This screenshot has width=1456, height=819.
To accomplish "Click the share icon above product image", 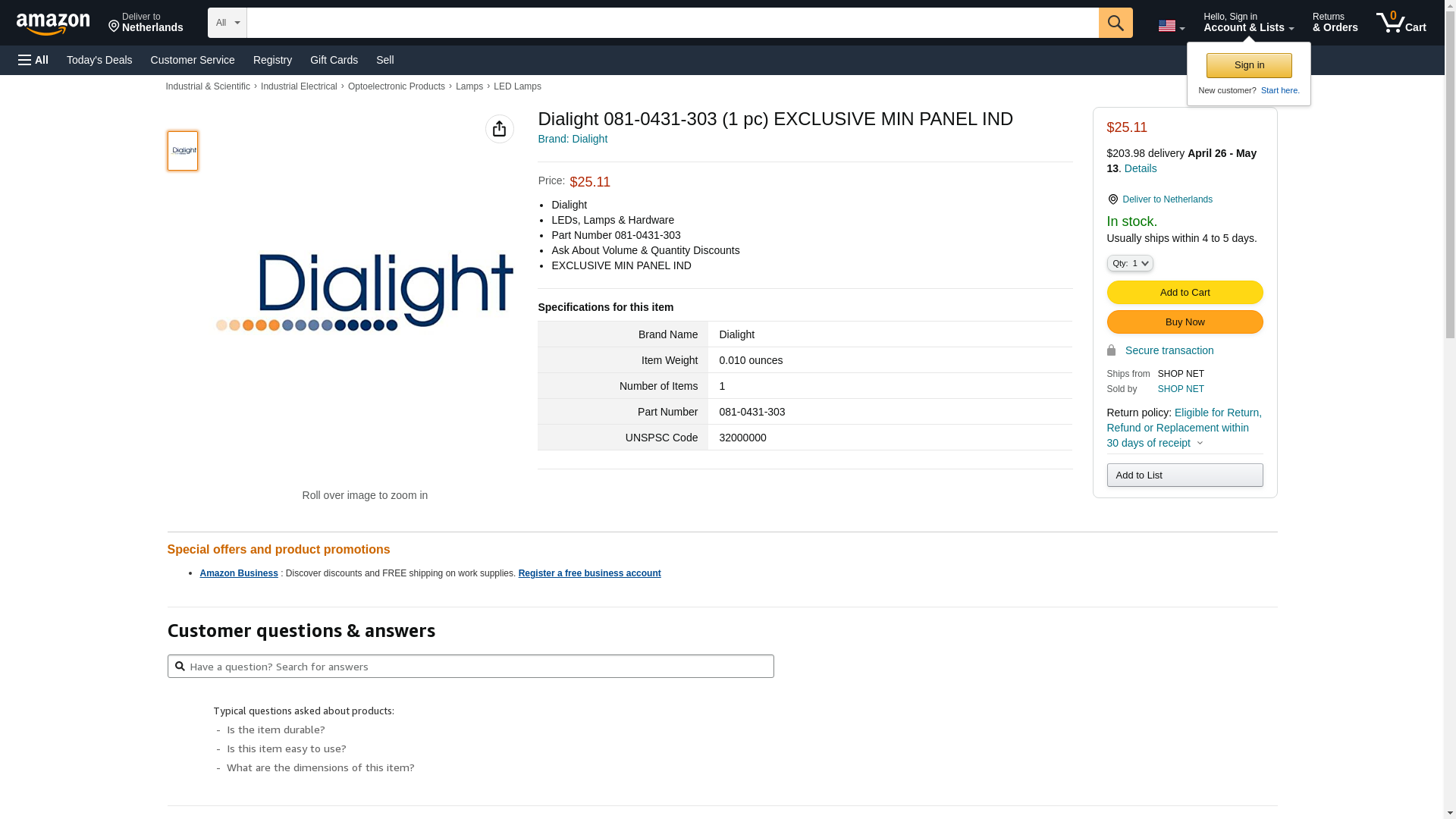I will pos(499,129).
